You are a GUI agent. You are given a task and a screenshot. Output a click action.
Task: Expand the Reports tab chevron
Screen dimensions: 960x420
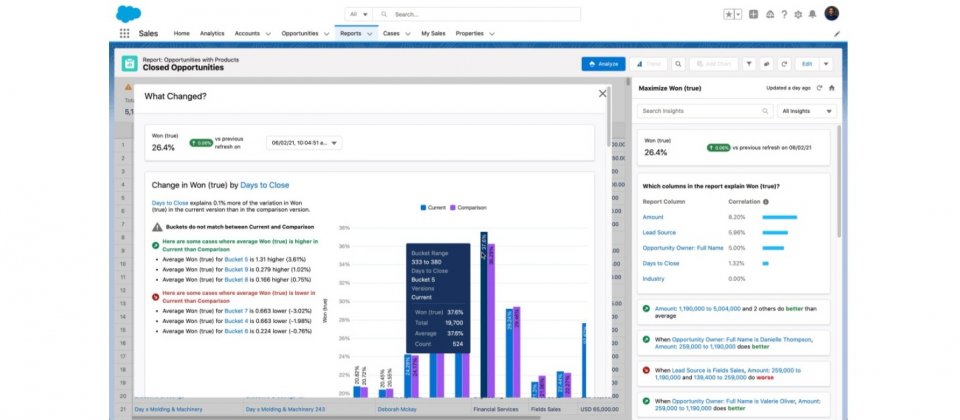pos(370,34)
